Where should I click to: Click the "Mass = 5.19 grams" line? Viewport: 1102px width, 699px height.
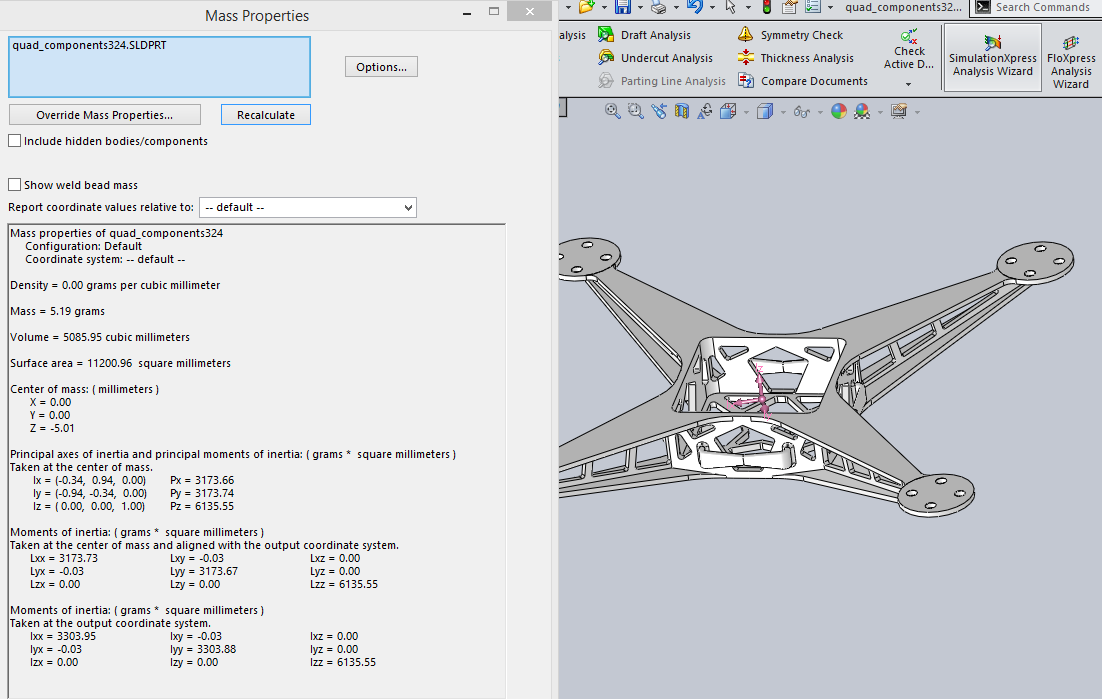tap(58, 311)
